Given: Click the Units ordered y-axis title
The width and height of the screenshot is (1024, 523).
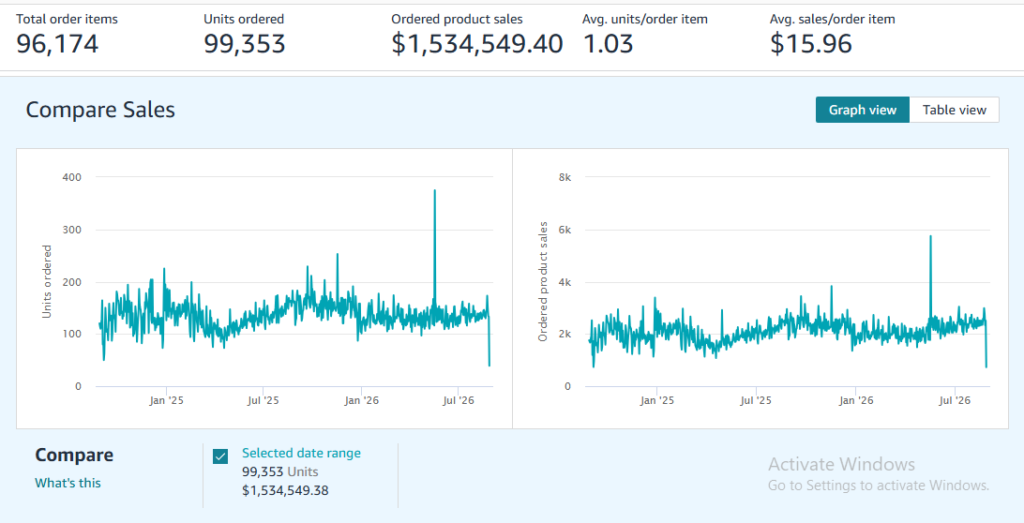Looking at the screenshot, I should (46, 281).
